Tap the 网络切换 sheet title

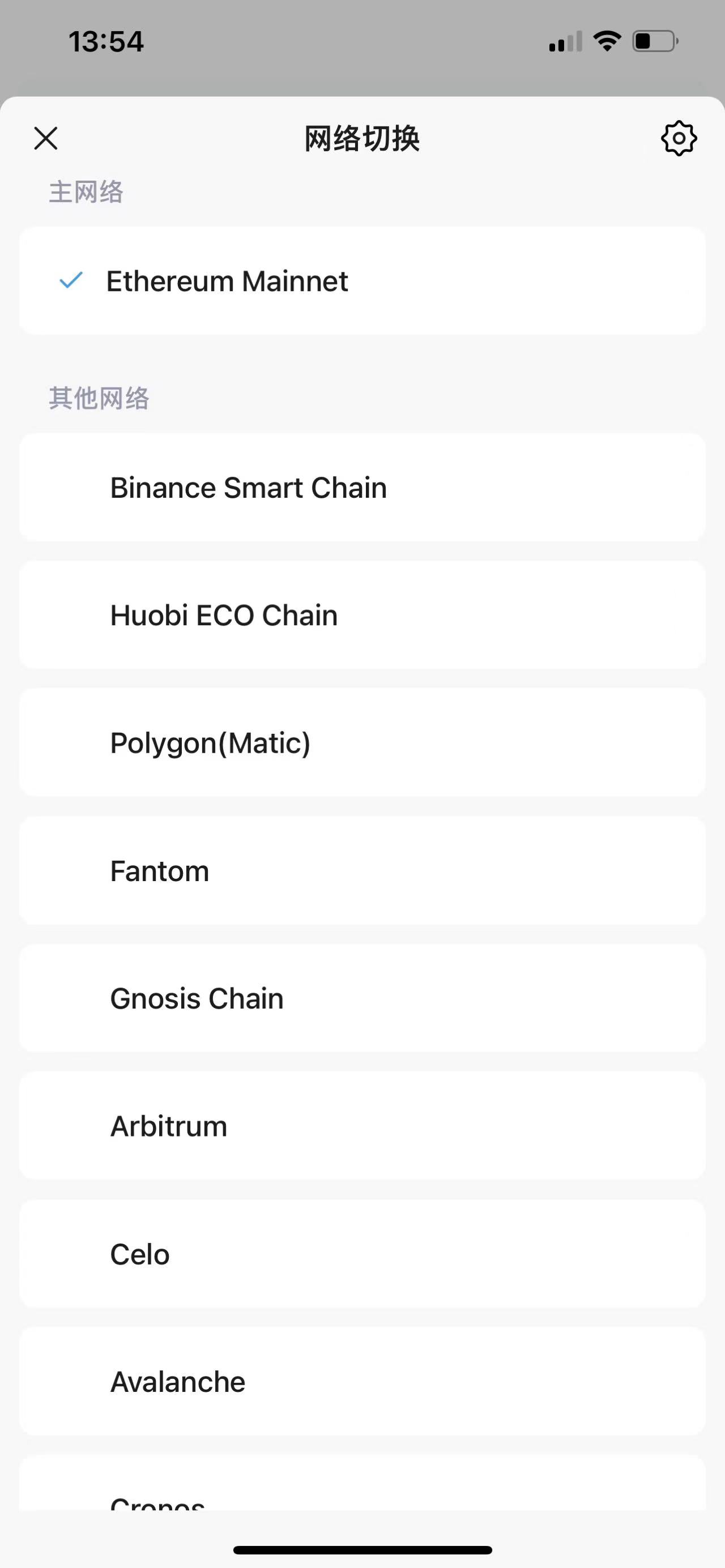tap(362, 139)
